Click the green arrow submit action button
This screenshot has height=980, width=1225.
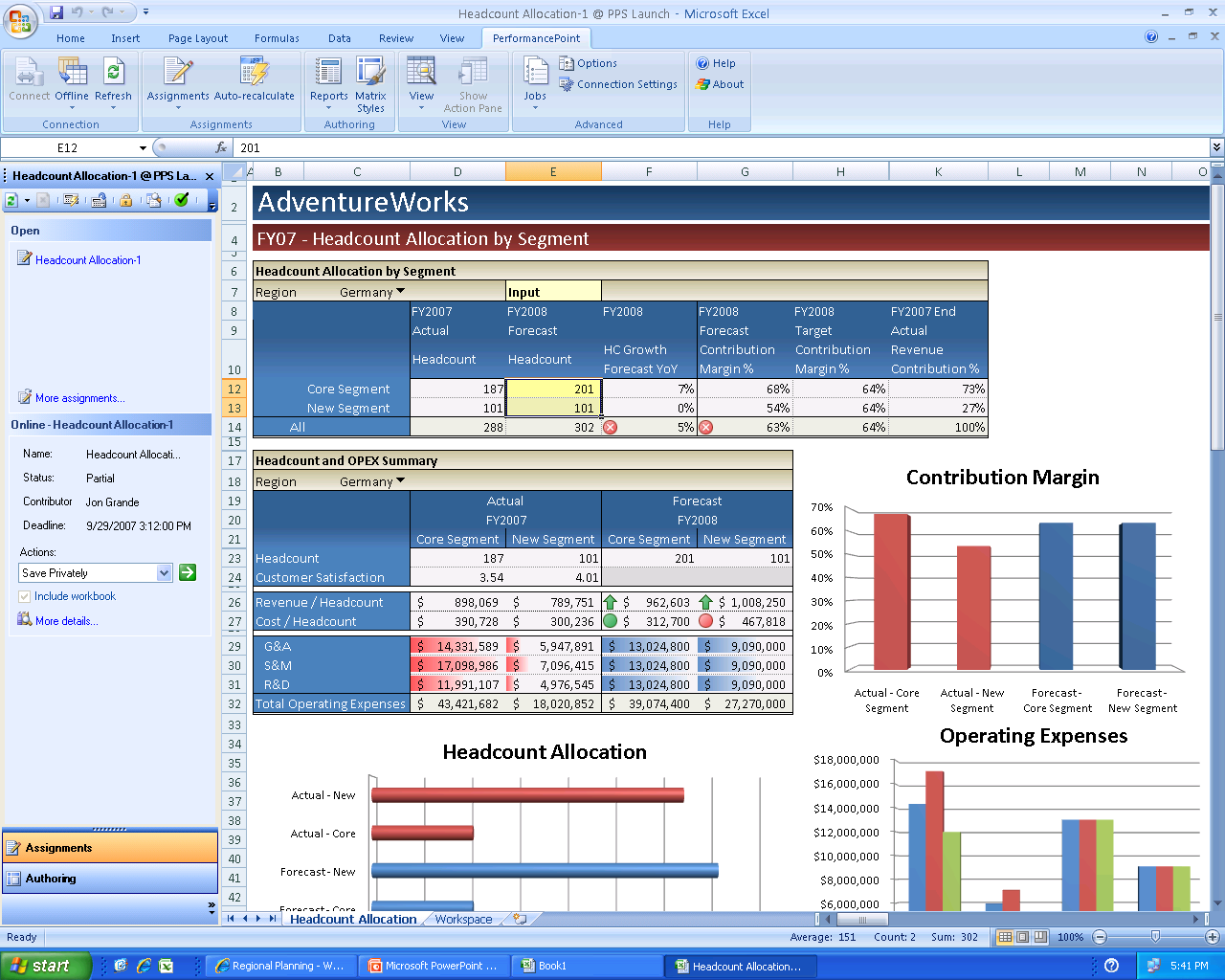pyautogui.click(x=188, y=572)
